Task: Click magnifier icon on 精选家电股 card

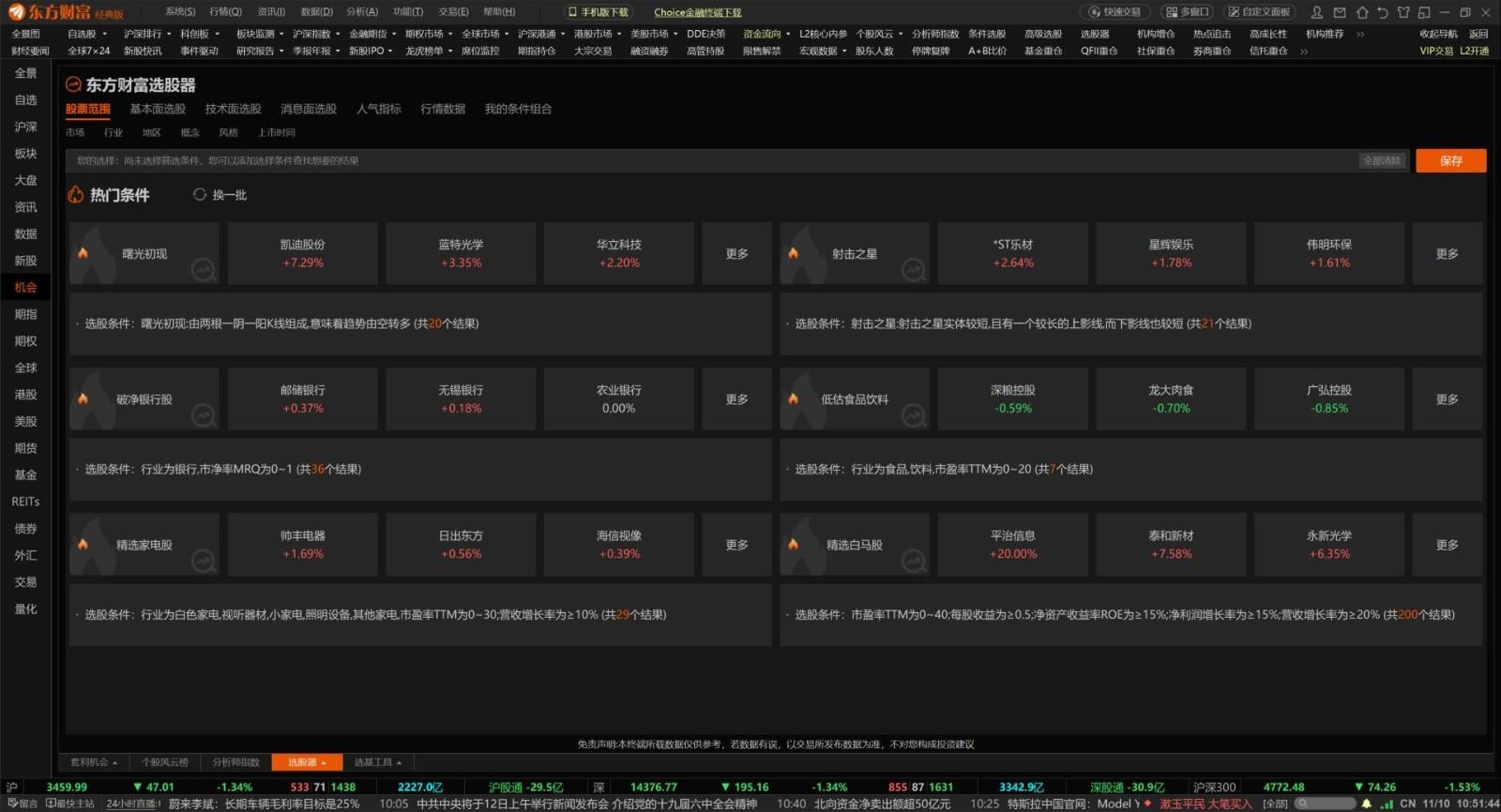Action: pos(203,562)
